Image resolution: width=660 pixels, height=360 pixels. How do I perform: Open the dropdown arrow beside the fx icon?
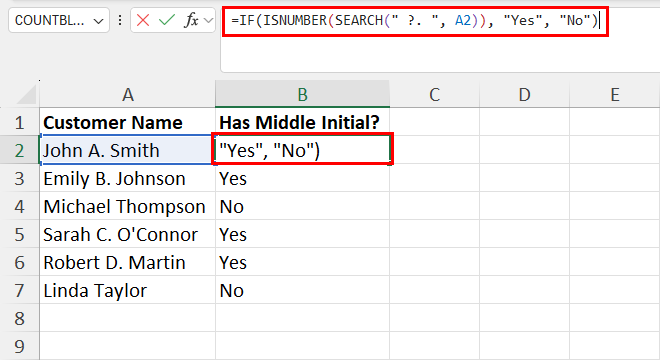coord(208,20)
